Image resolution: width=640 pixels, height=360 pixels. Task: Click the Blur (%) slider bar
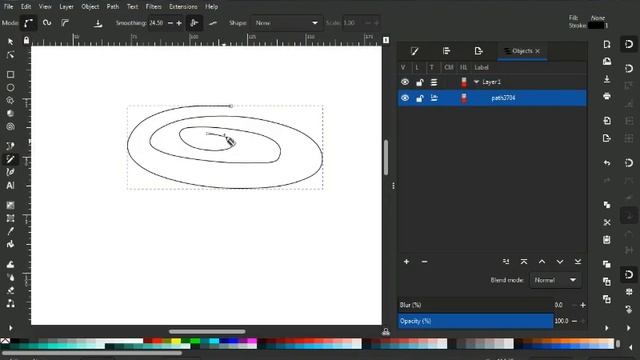[476, 305]
